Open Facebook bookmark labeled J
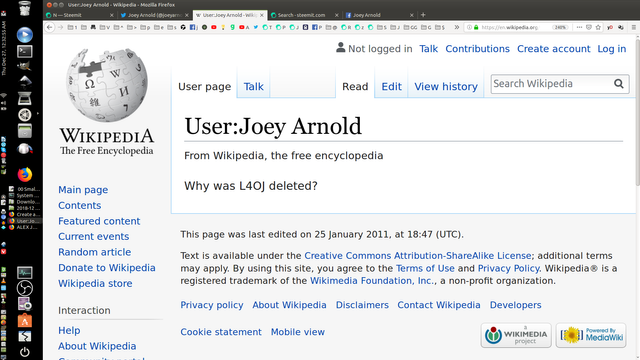The width and height of the screenshot is (640, 360). (194, 27)
